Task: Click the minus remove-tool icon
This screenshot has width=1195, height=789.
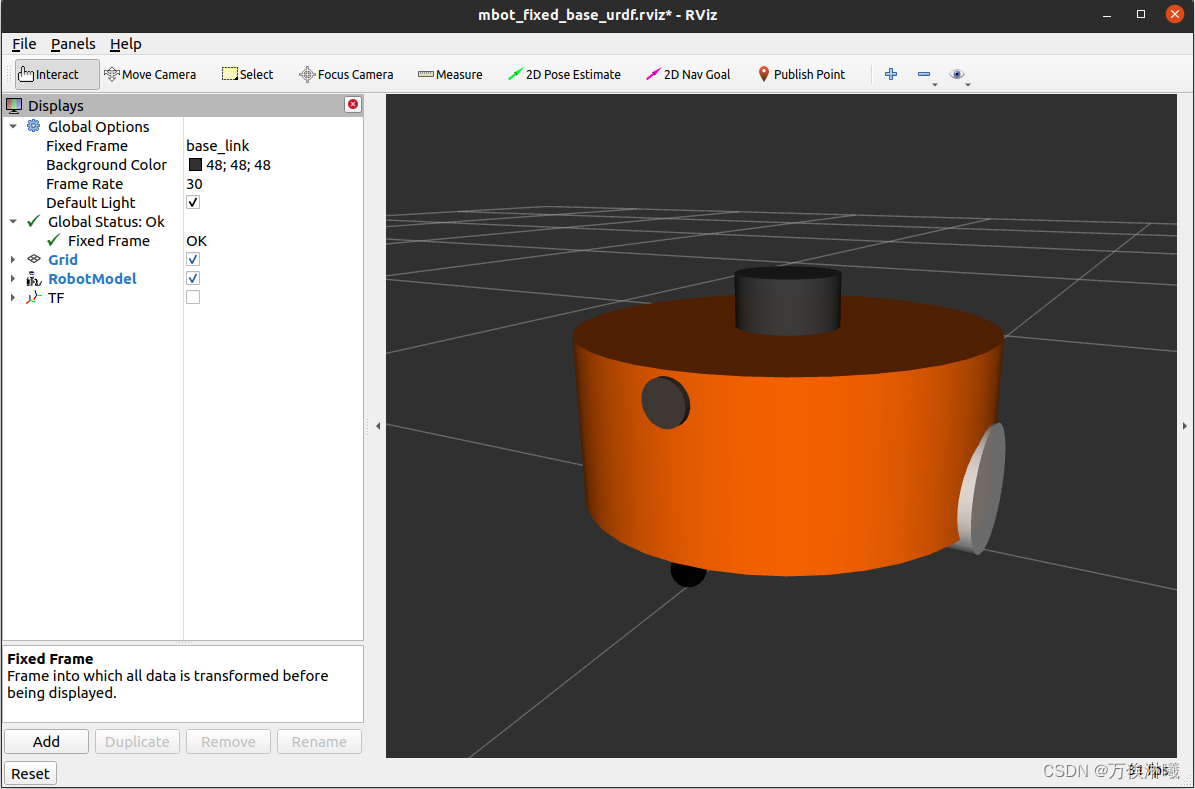Action: [924, 74]
